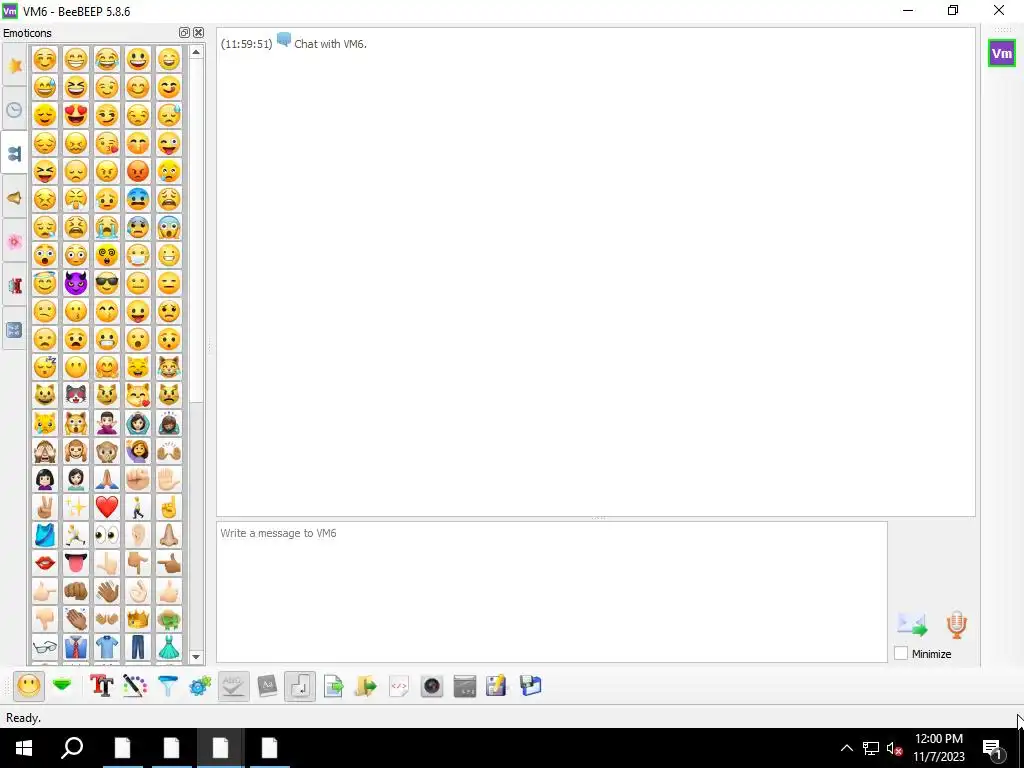This screenshot has height=768, width=1024.
Task: Insert the sparkles emoji
Action: tap(76, 507)
